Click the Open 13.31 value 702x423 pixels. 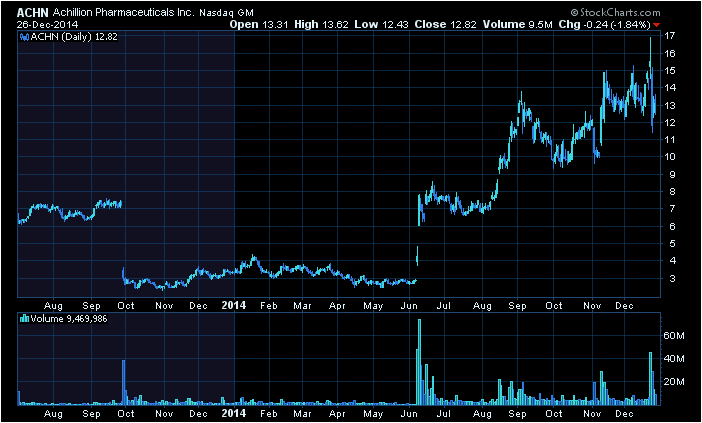click(260, 24)
